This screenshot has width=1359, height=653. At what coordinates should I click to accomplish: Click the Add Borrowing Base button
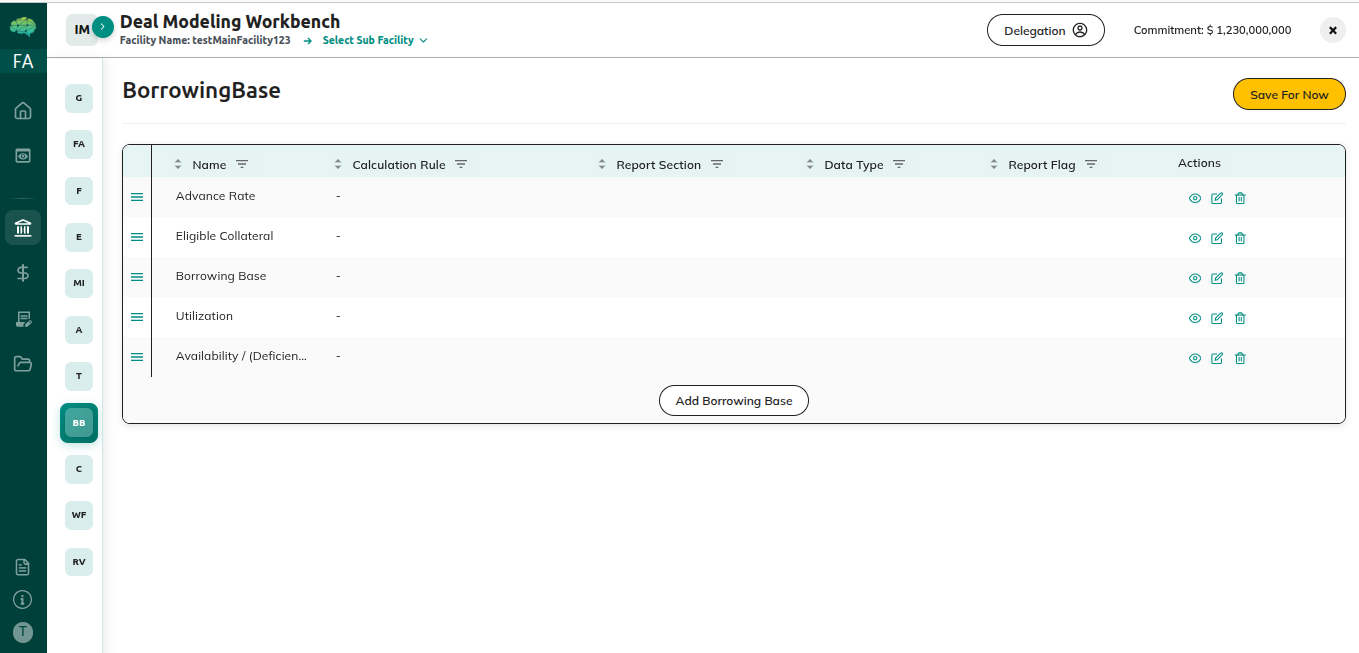[733, 401]
